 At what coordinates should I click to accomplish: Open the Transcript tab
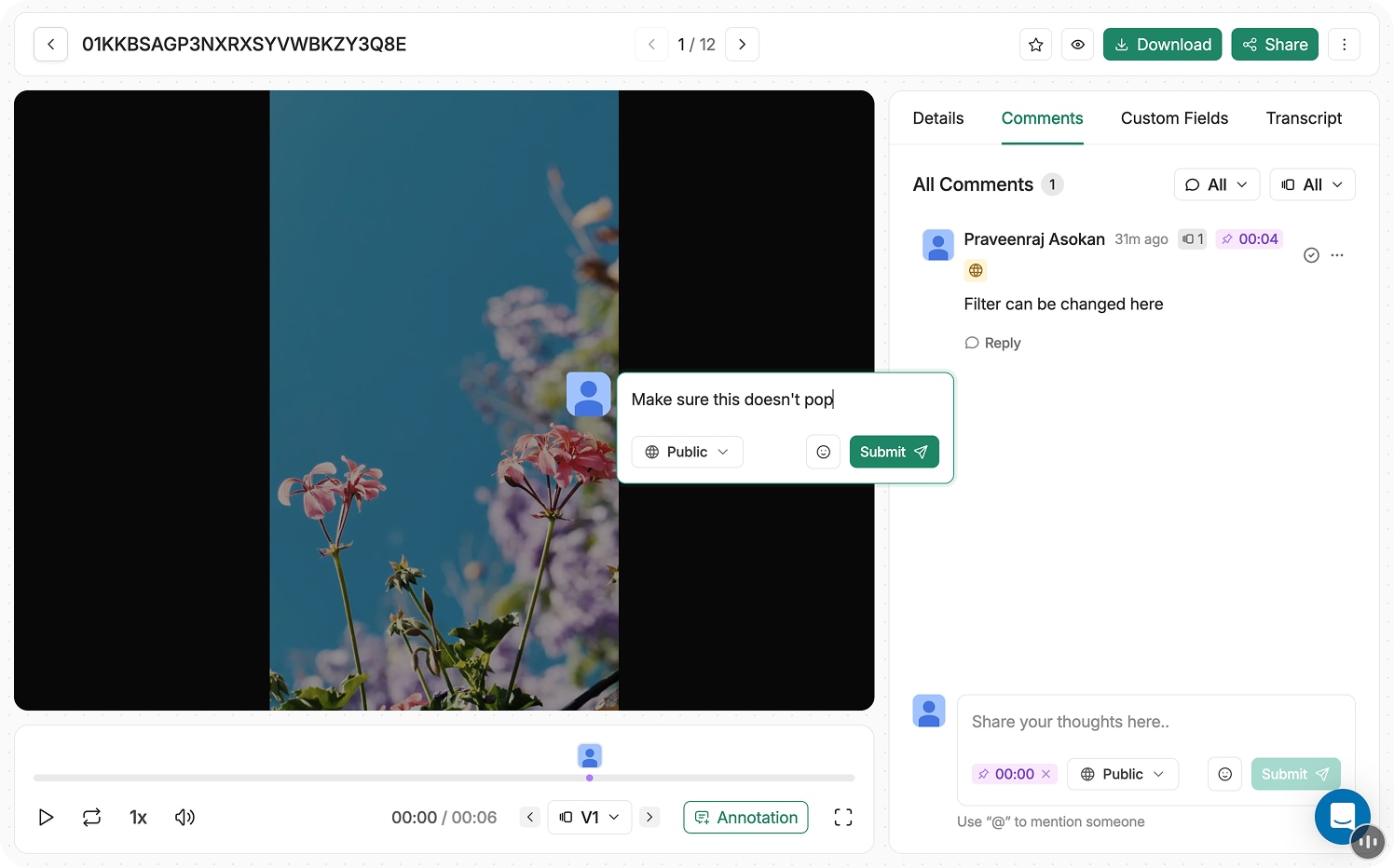point(1304,118)
